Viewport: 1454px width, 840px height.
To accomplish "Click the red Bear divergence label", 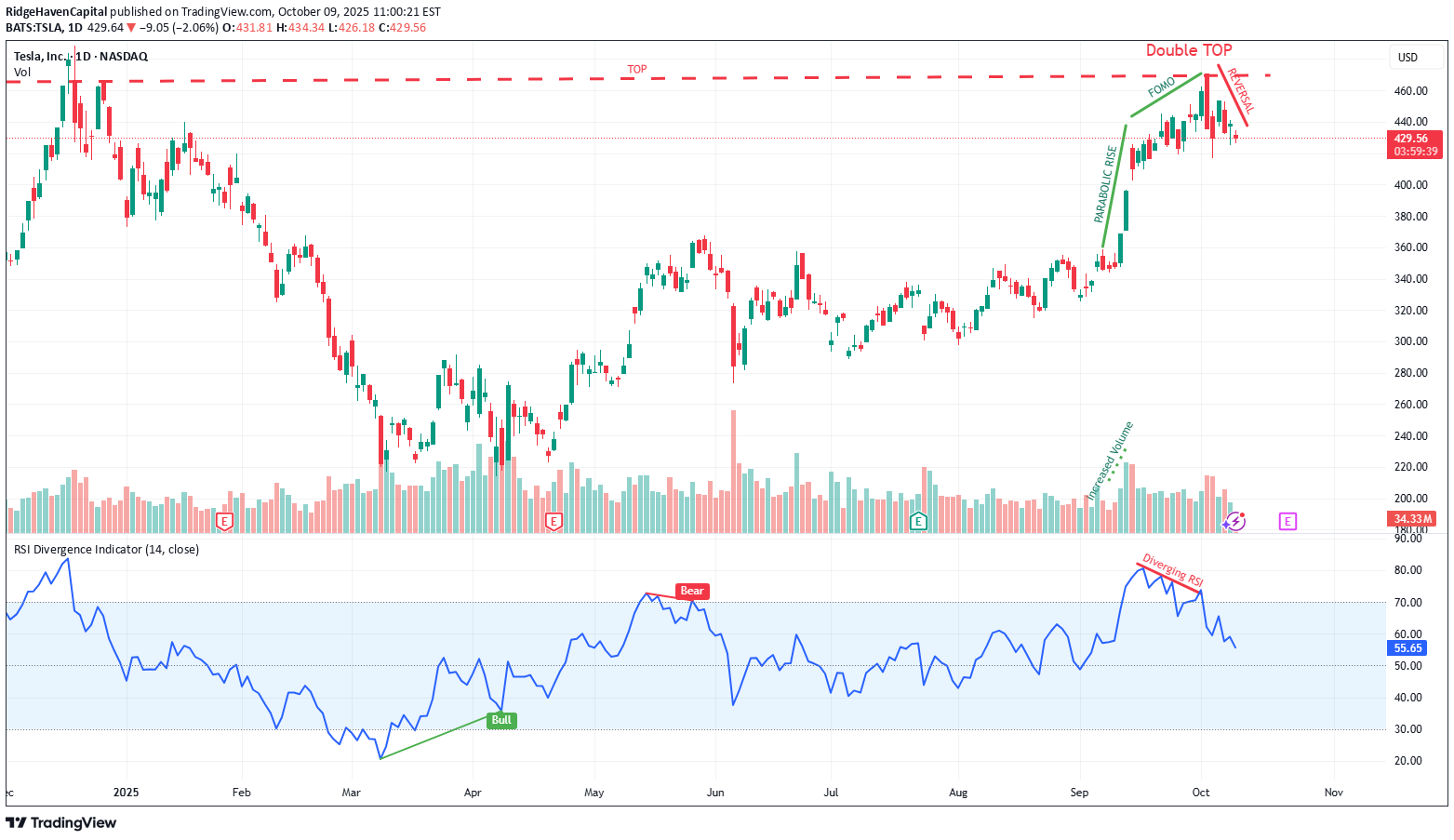I will tap(692, 591).
